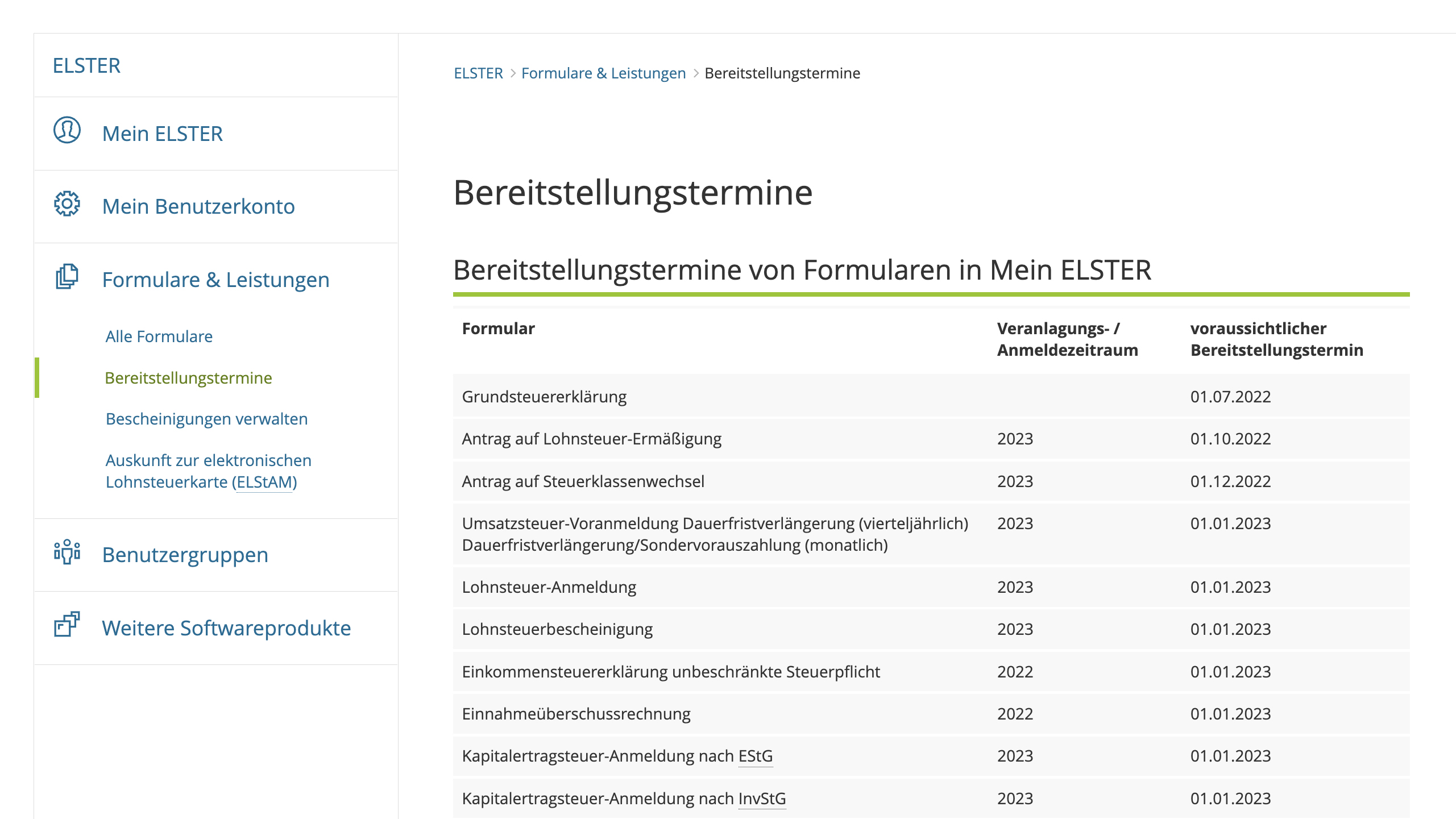Open the ELSTER home link in sidebar
This screenshot has width=1456, height=819.
86,65
